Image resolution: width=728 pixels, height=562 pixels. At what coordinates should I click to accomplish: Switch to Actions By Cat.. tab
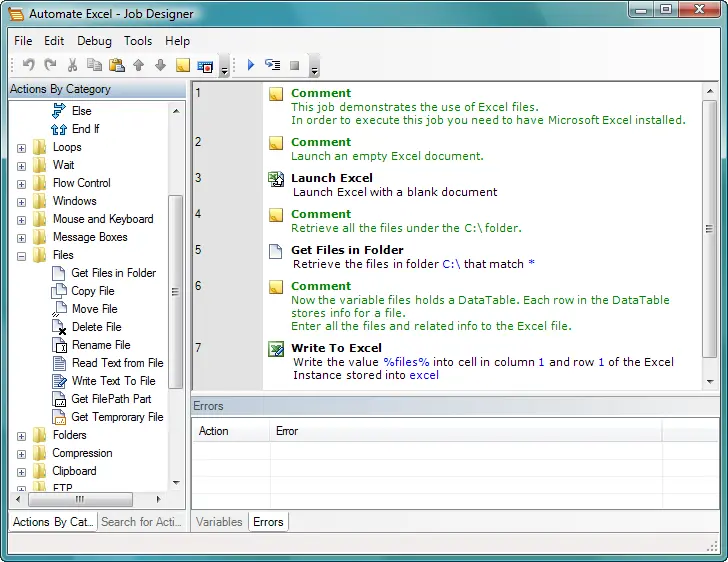(53, 522)
